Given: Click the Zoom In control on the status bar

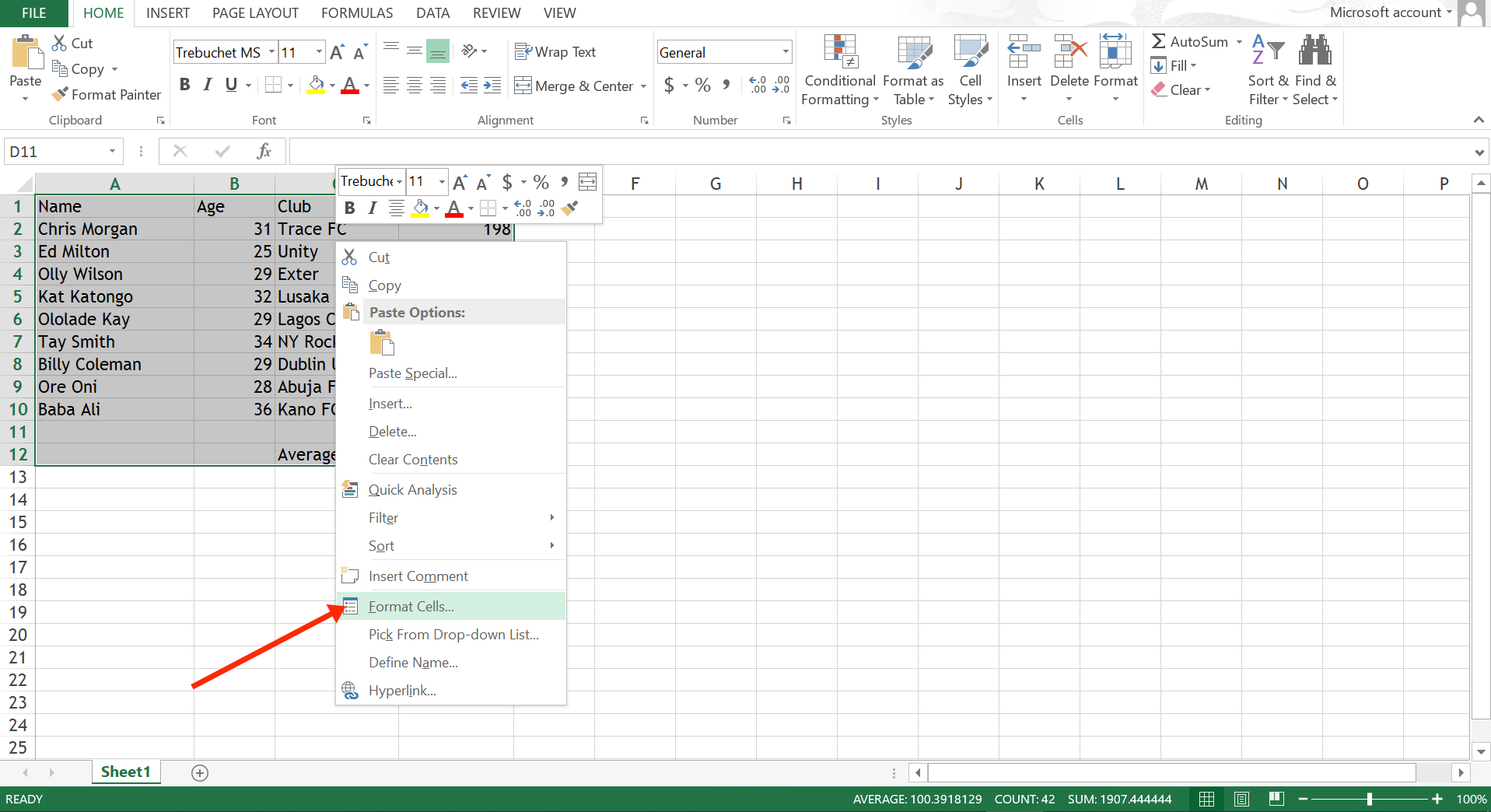Looking at the screenshot, I should pos(1436,799).
